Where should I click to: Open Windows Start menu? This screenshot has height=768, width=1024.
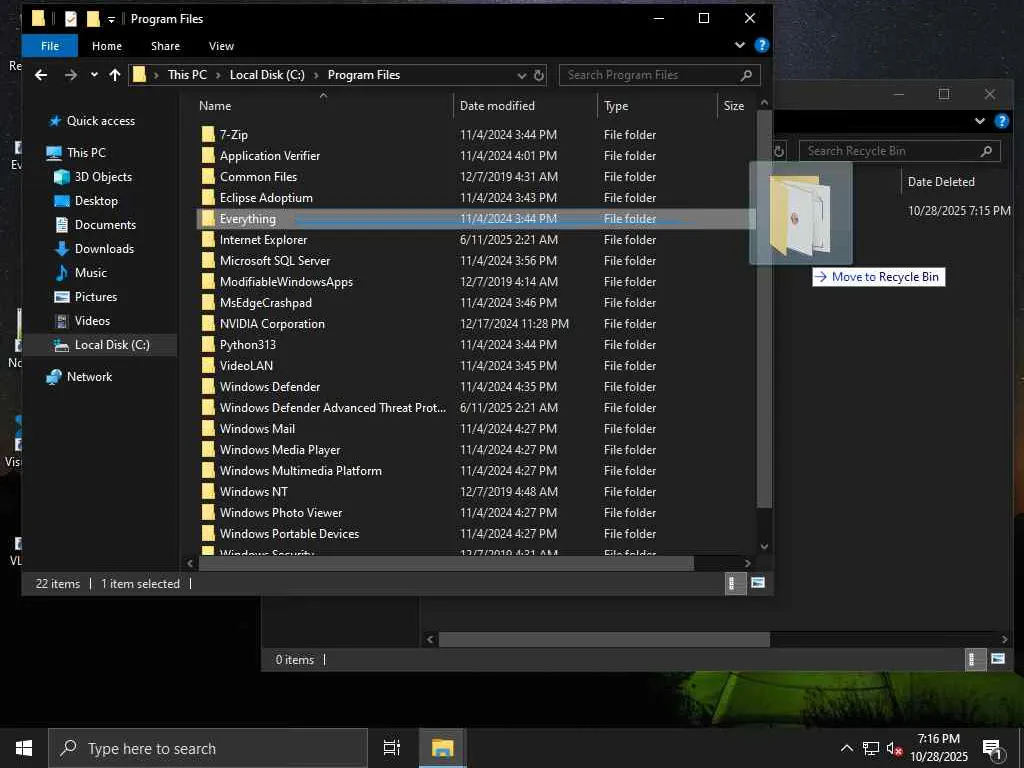[24, 748]
